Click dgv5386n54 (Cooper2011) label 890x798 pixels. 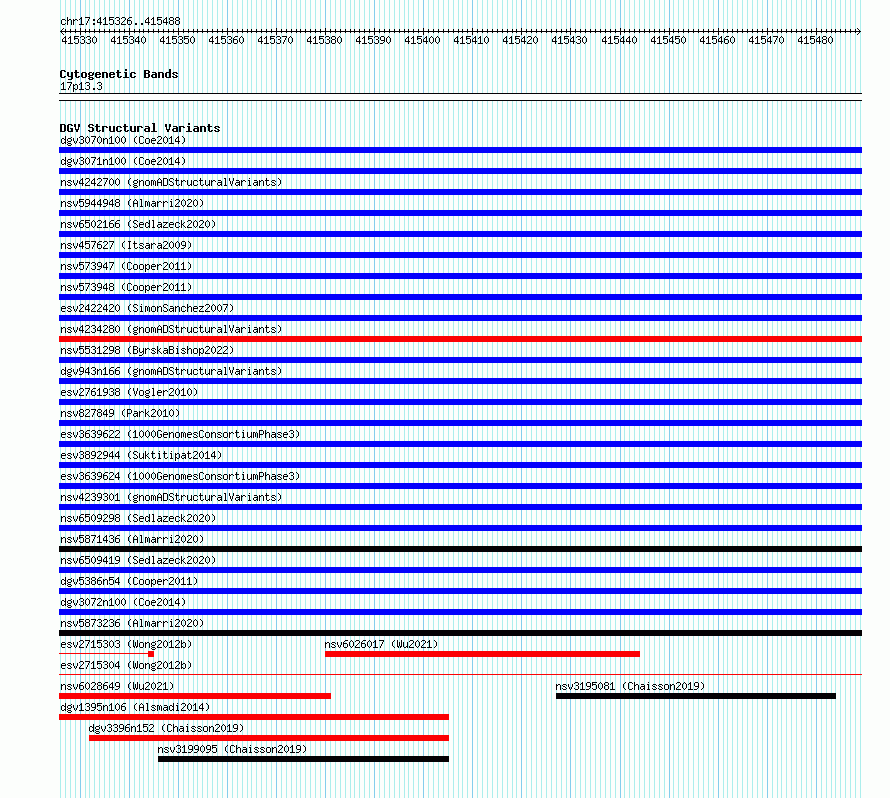[x=129, y=581]
